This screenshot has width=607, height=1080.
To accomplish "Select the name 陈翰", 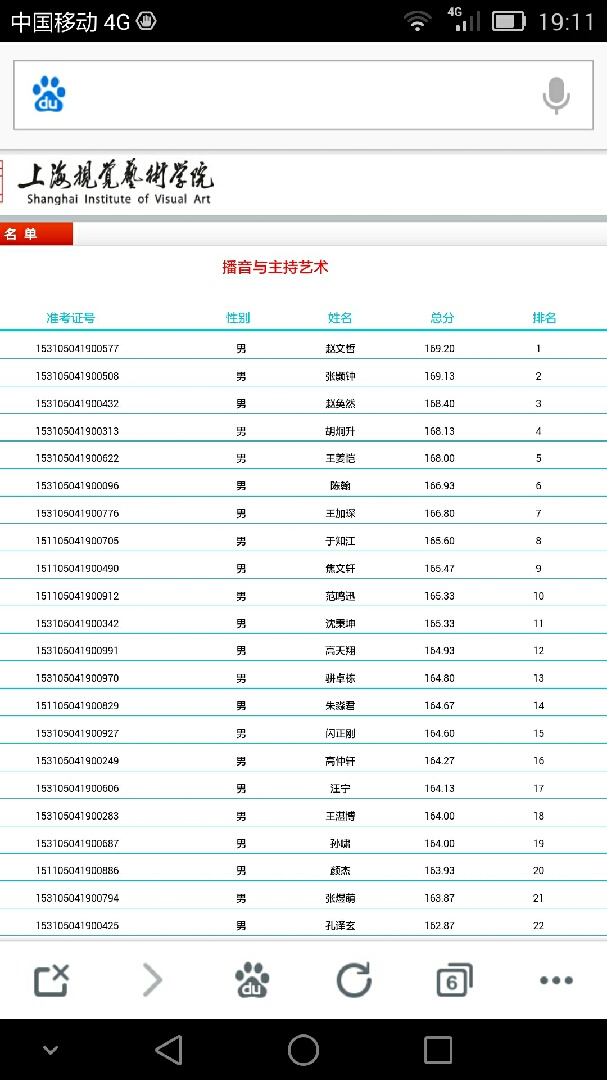I will pyautogui.click(x=340, y=486).
